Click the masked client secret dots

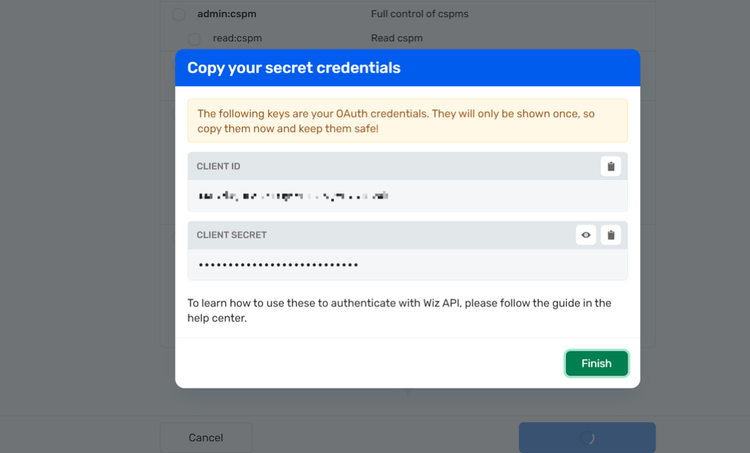[278, 265]
